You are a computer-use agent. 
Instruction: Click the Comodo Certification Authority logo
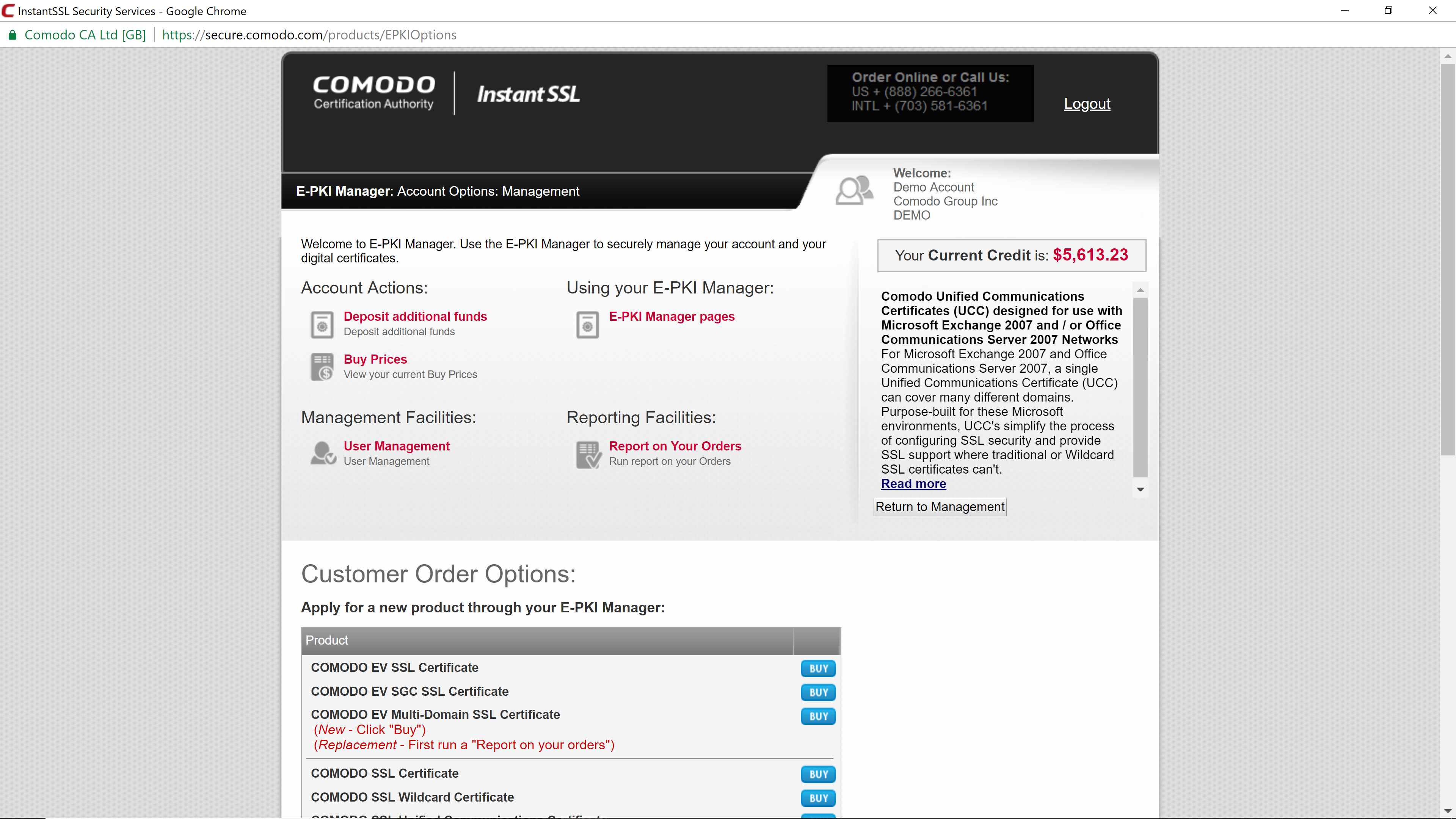[373, 92]
